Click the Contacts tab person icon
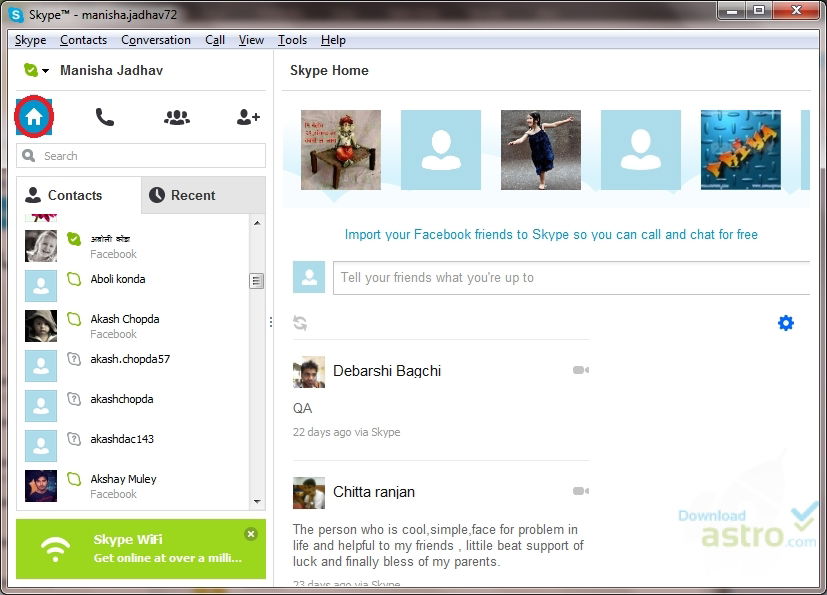 click(33, 195)
